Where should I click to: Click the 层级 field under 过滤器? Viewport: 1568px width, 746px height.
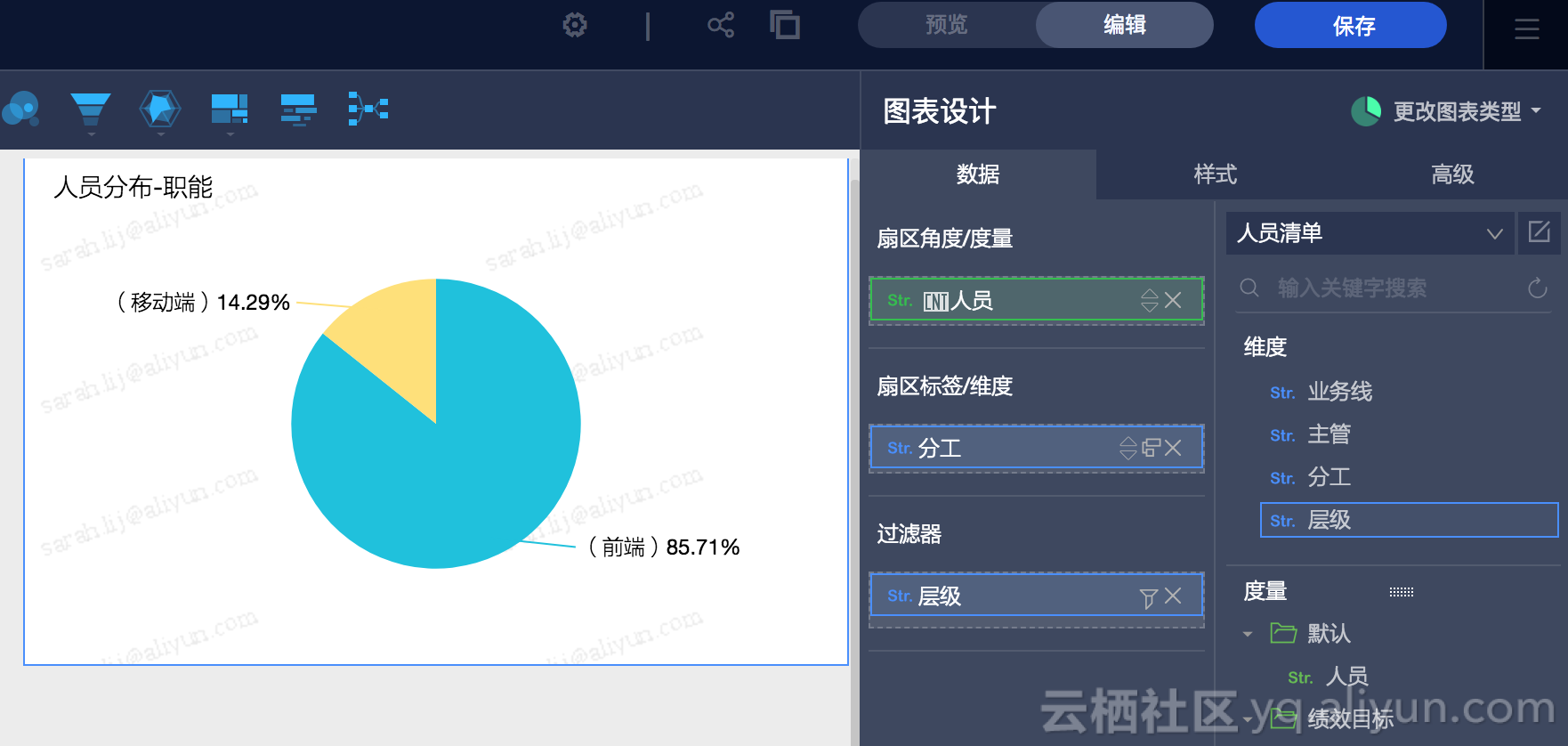click(x=1036, y=596)
